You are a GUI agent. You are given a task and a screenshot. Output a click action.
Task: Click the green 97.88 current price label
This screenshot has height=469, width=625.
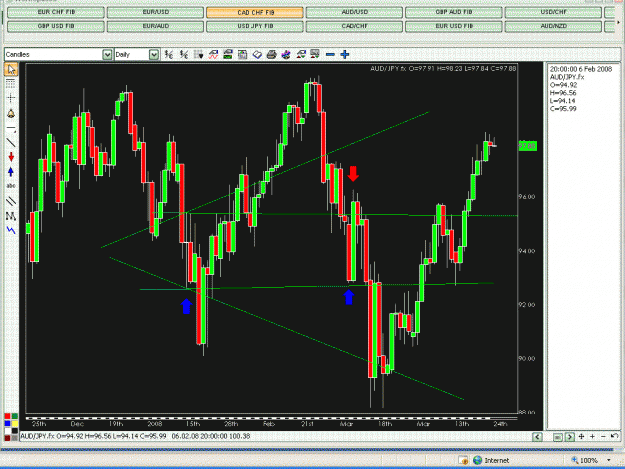(x=527, y=146)
